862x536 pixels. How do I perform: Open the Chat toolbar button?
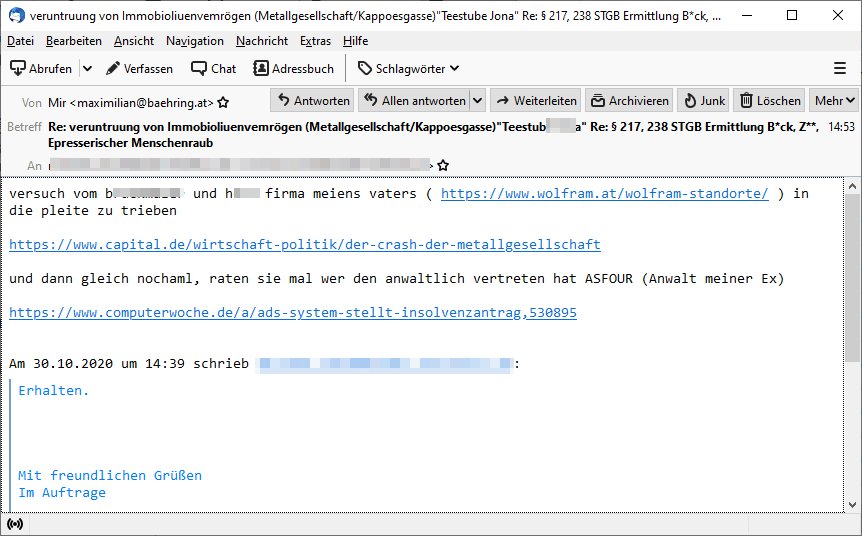214,69
